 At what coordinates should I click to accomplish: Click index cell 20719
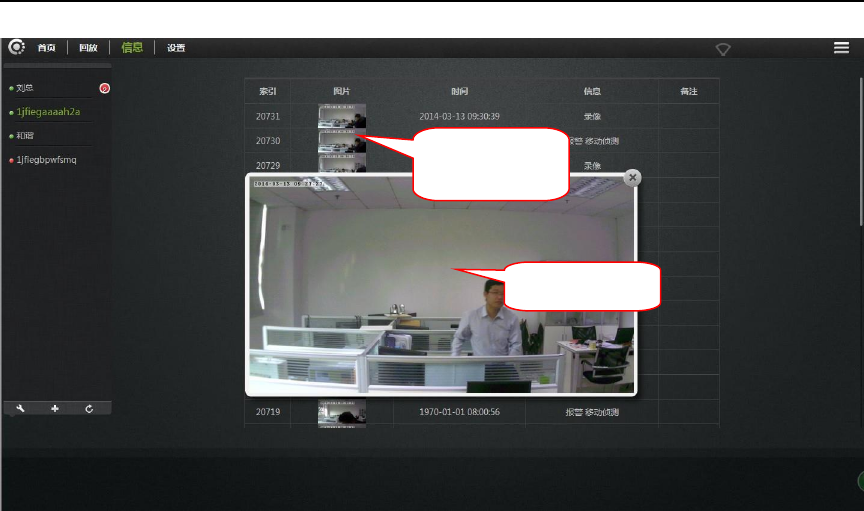268,412
